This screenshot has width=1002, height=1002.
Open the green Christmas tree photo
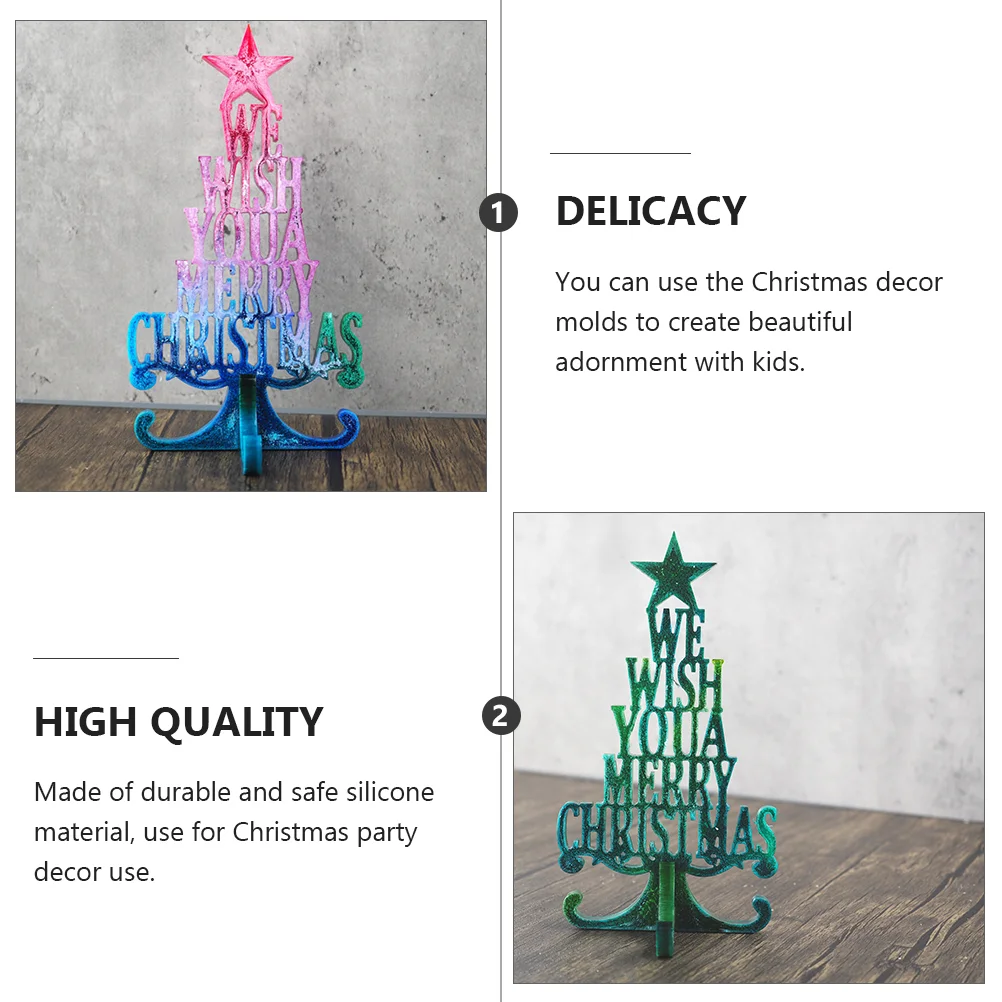click(x=748, y=748)
